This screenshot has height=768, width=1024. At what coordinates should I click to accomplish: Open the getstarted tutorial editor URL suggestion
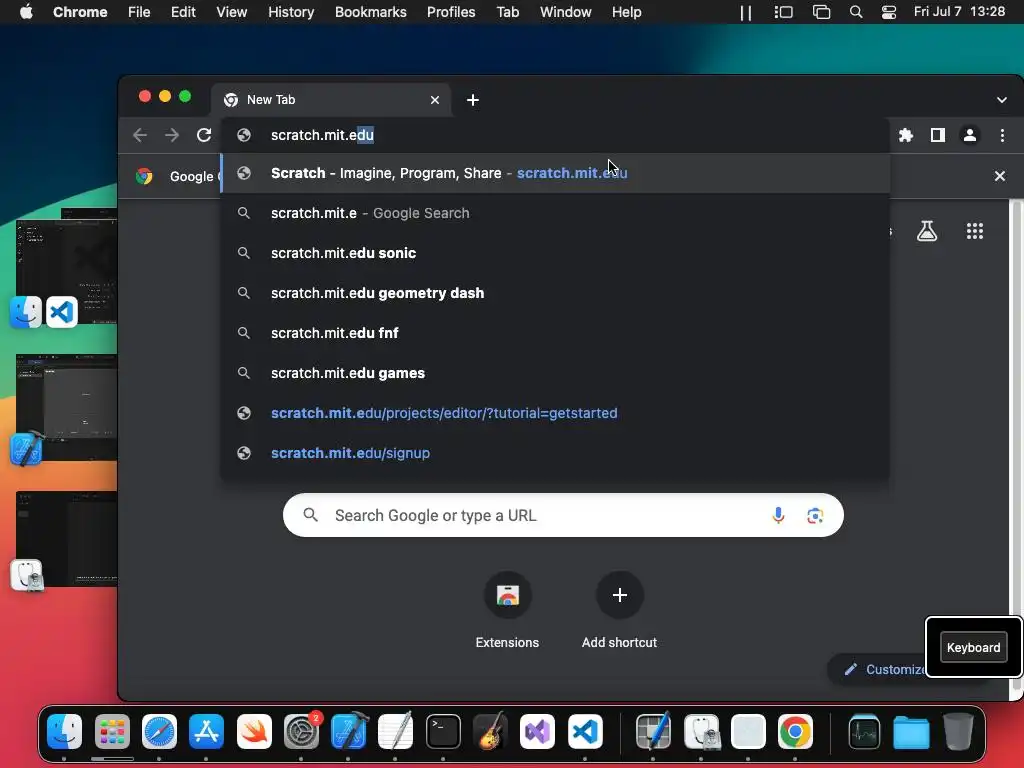[556, 413]
